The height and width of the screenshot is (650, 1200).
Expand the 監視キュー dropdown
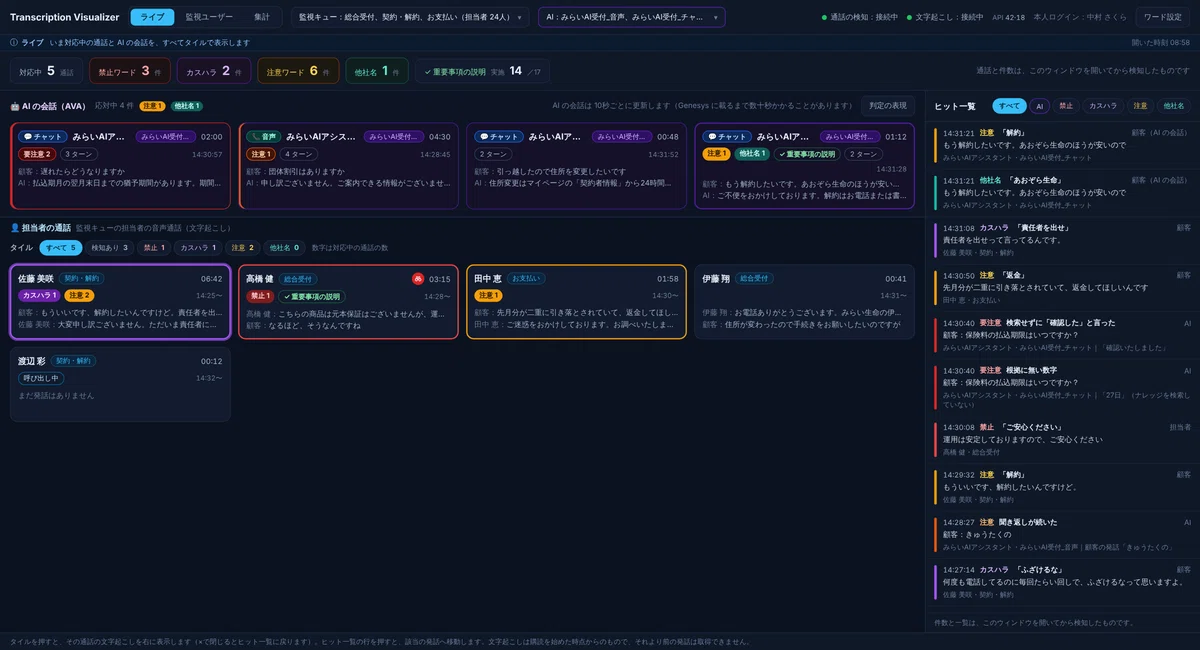[x=410, y=17]
